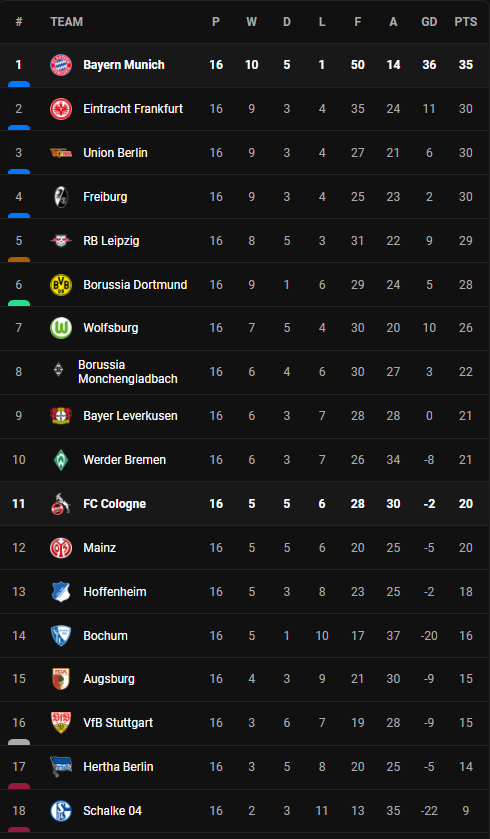The image size is (490, 839).
Task: Select the Hertha Berlin flag logo
Action: pyautogui.click(x=61, y=767)
